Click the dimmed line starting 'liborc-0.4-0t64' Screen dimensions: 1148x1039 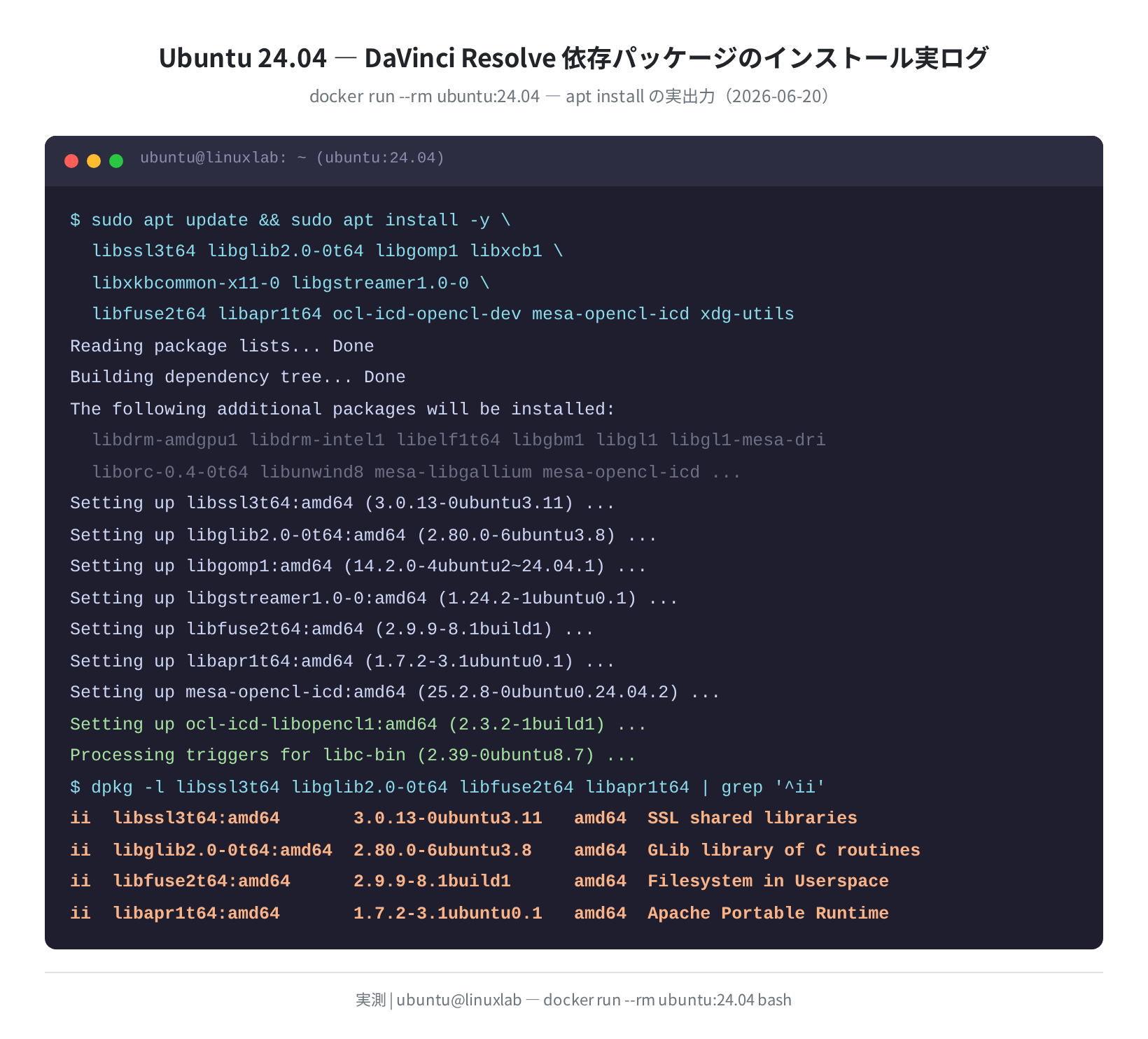point(416,472)
